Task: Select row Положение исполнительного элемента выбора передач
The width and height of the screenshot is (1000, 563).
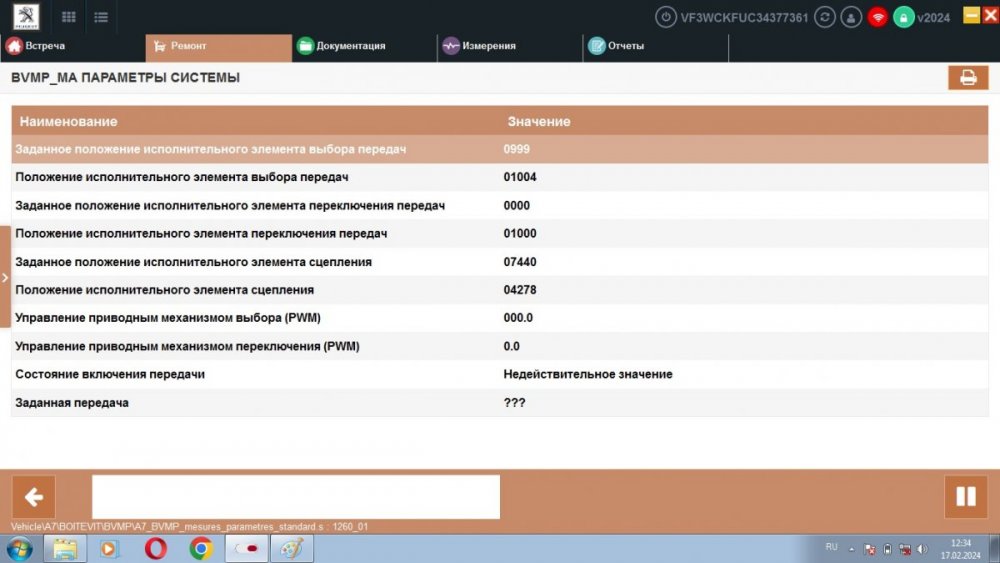Action: (x=500, y=177)
